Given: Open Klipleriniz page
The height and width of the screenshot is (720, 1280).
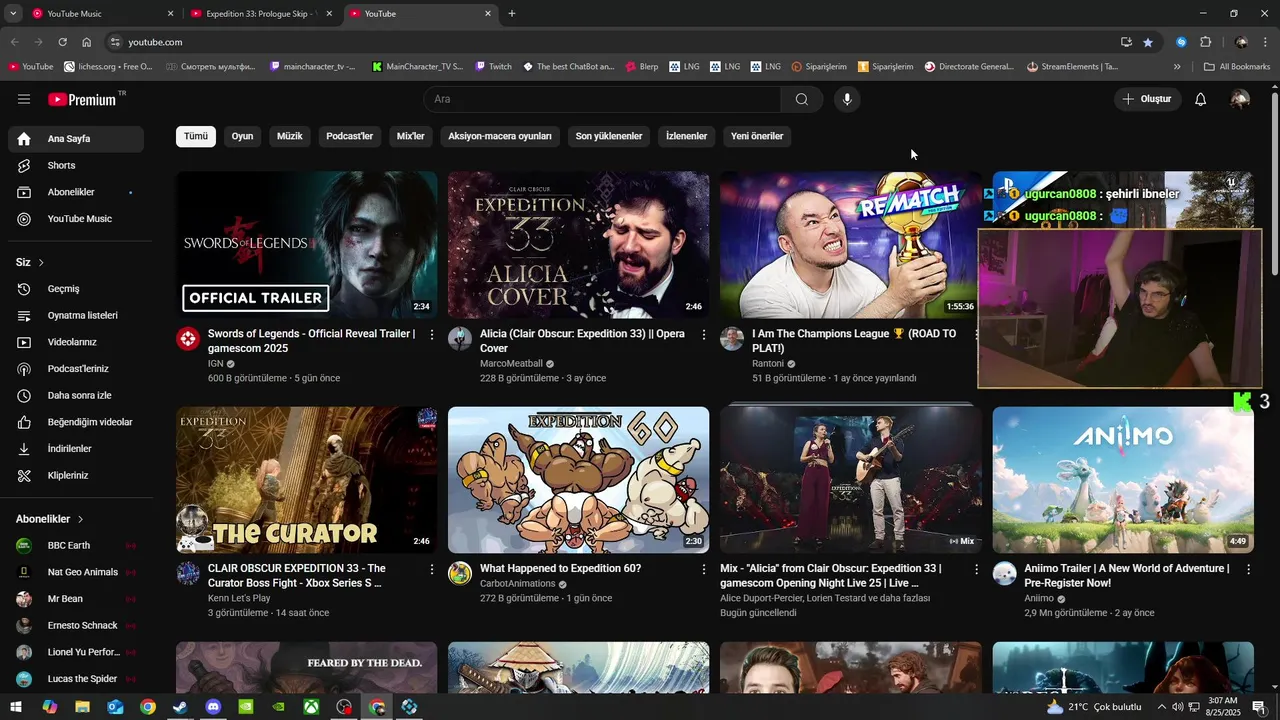Looking at the screenshot, I should (76, 475).
